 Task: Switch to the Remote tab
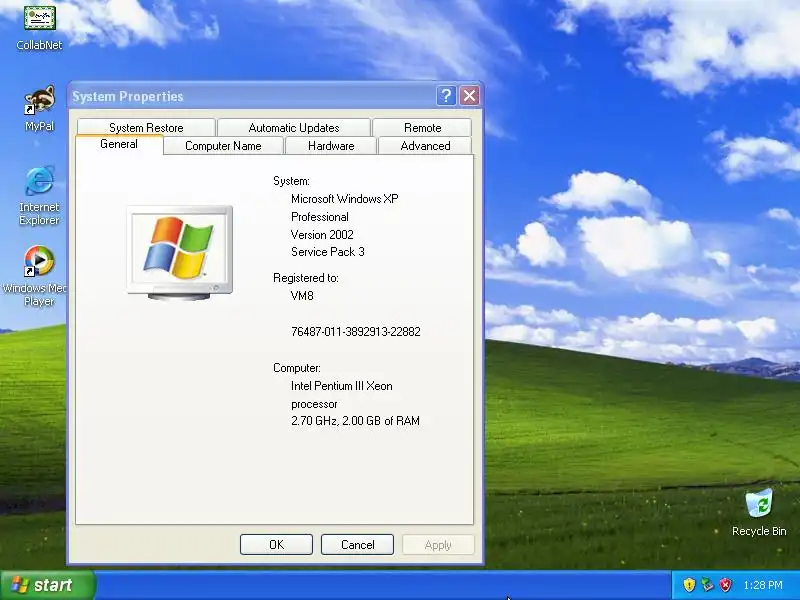422,127
